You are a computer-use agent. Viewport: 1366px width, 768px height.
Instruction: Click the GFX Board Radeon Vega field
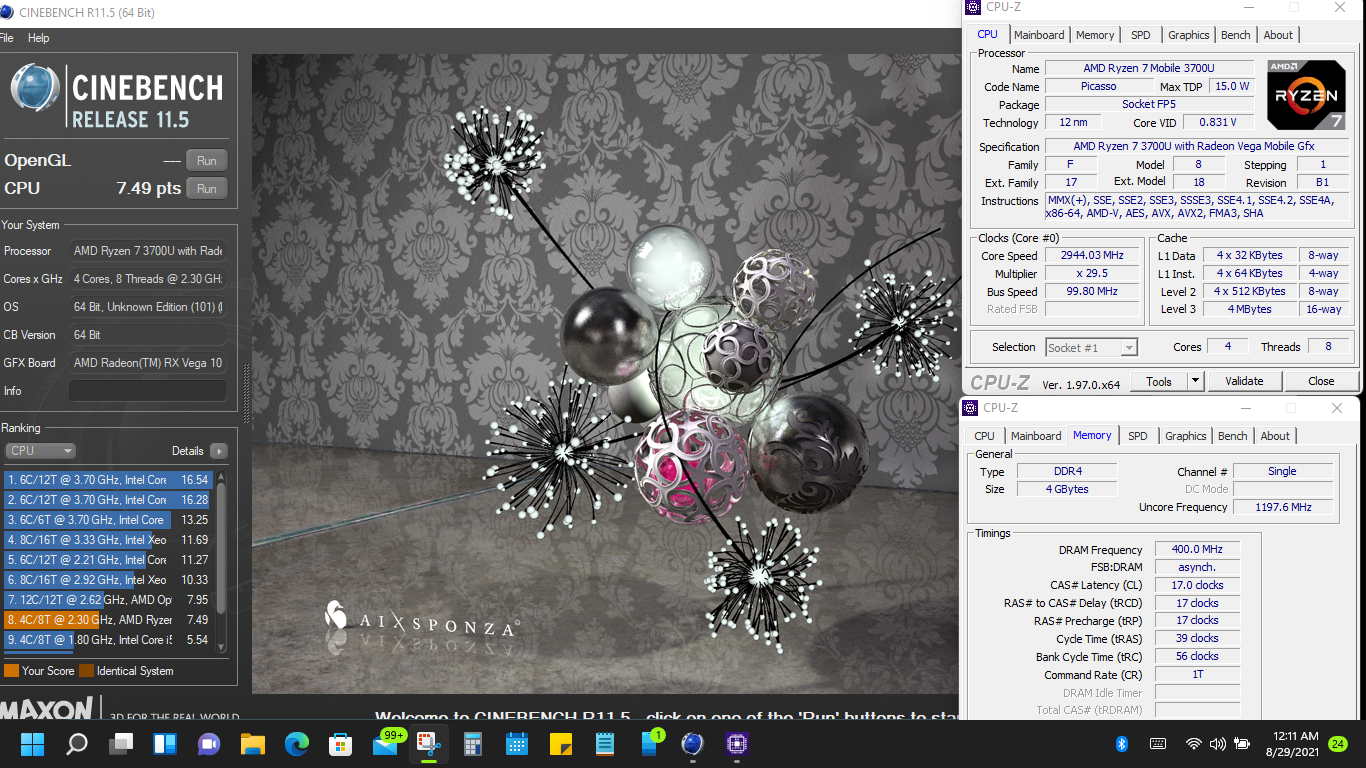pyautogui.click(x=148, y=363)
